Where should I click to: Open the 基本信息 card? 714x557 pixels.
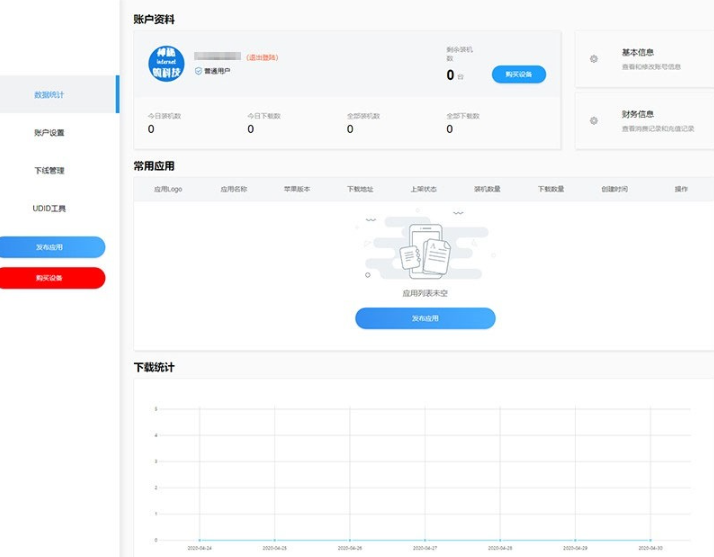(644, 59)
